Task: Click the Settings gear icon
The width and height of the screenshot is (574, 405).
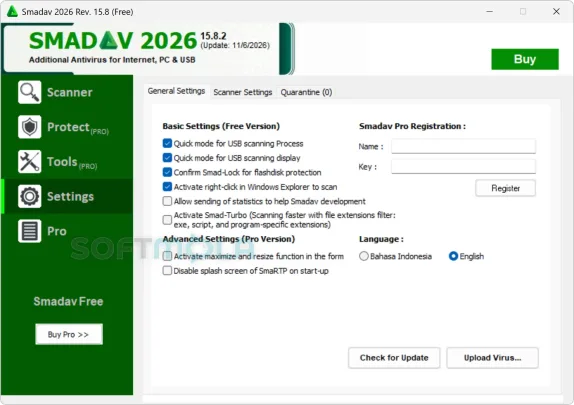Action: click(x=29, y=196)
